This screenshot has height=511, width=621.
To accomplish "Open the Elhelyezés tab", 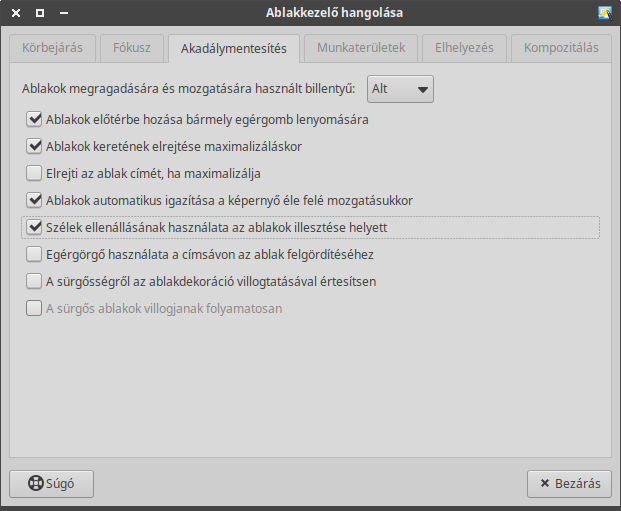I will point(464,48).
